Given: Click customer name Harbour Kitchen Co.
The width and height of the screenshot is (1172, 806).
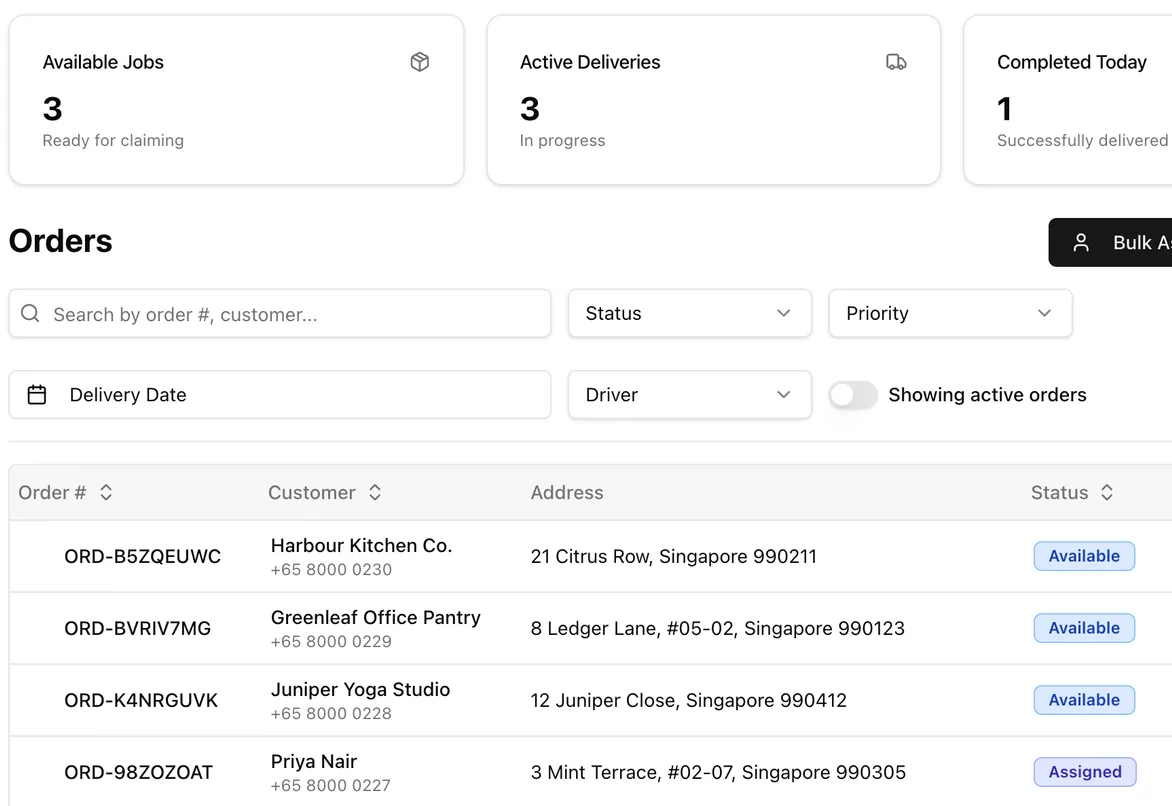Looking at the screenshot, I should 361,546.
